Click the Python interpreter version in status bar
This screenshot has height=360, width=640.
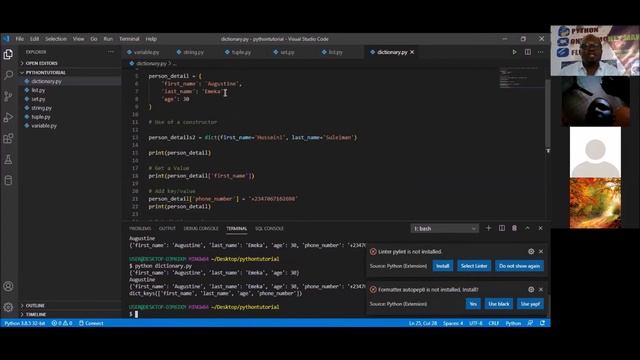click(24, 323)
